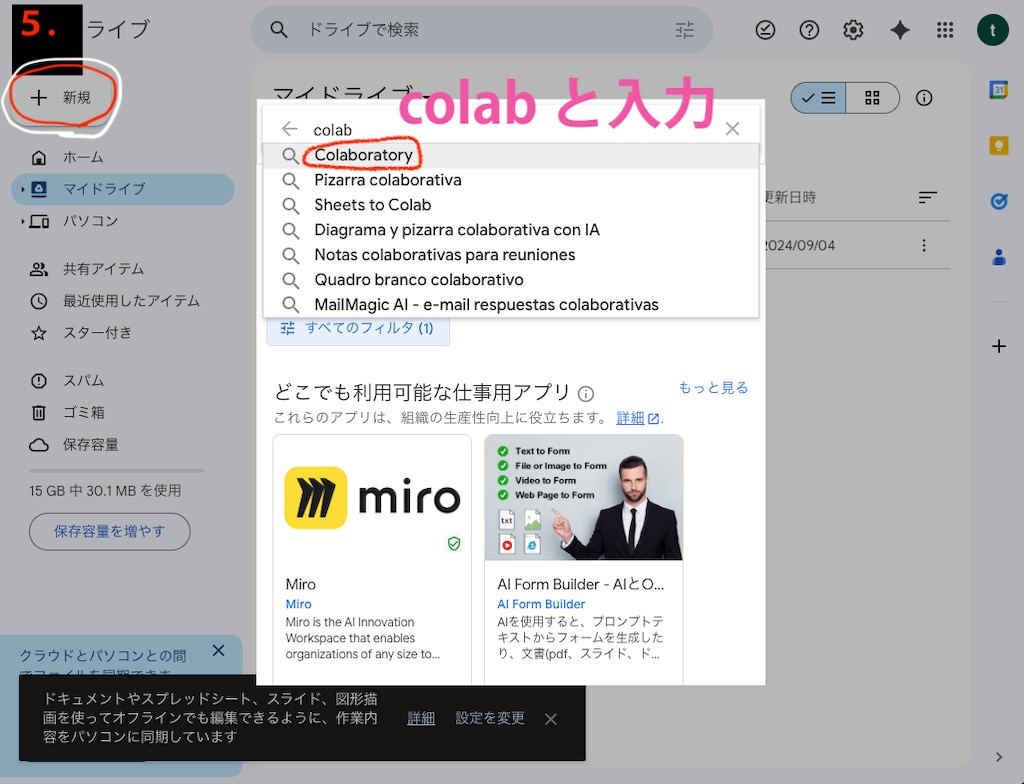Open the Settings gear icon
The image size is (1024, 784).
tap(853, 30)
